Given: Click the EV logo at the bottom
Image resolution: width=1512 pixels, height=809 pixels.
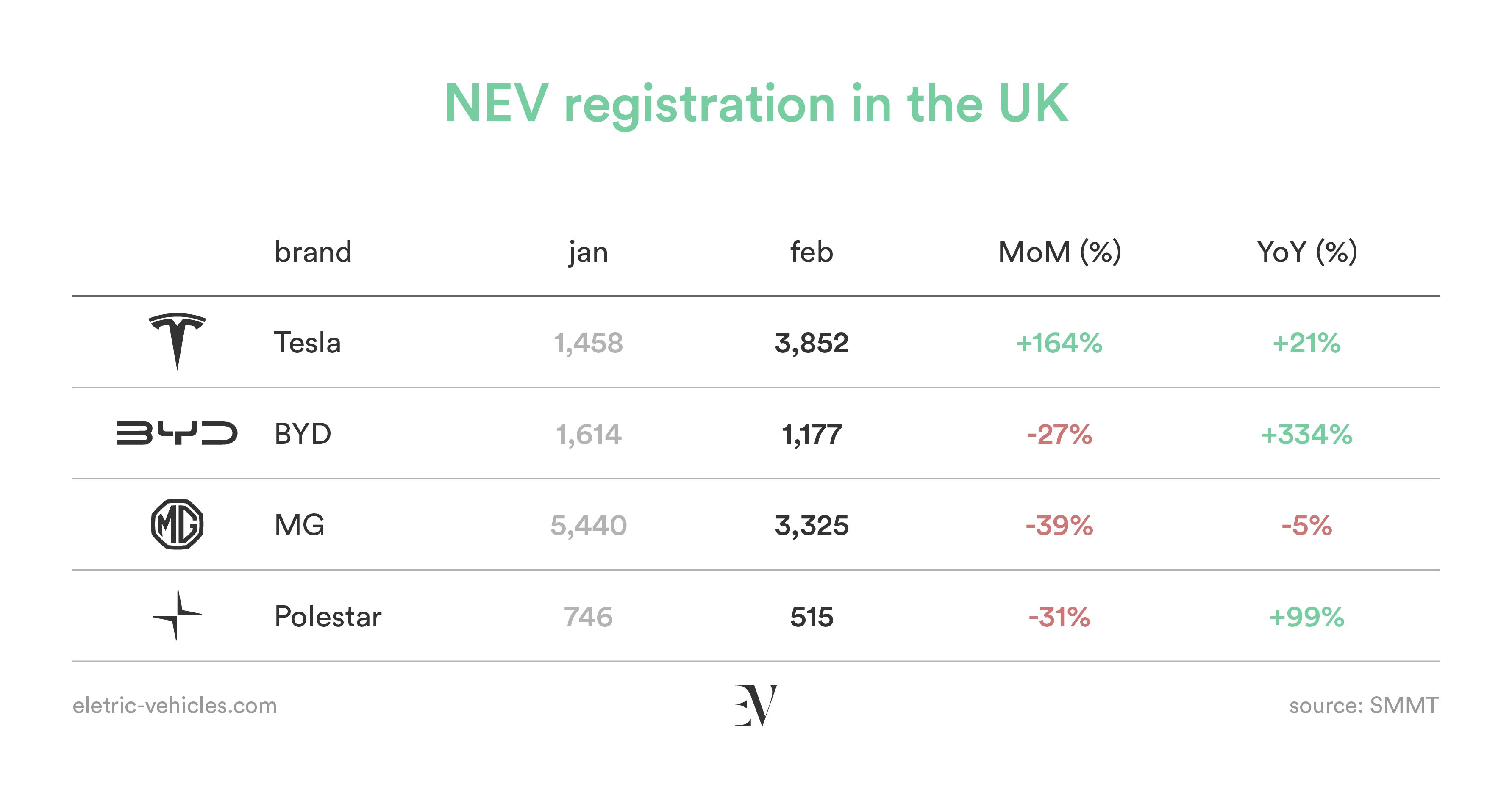Looking at the screenshot, I should pos(756,705).
